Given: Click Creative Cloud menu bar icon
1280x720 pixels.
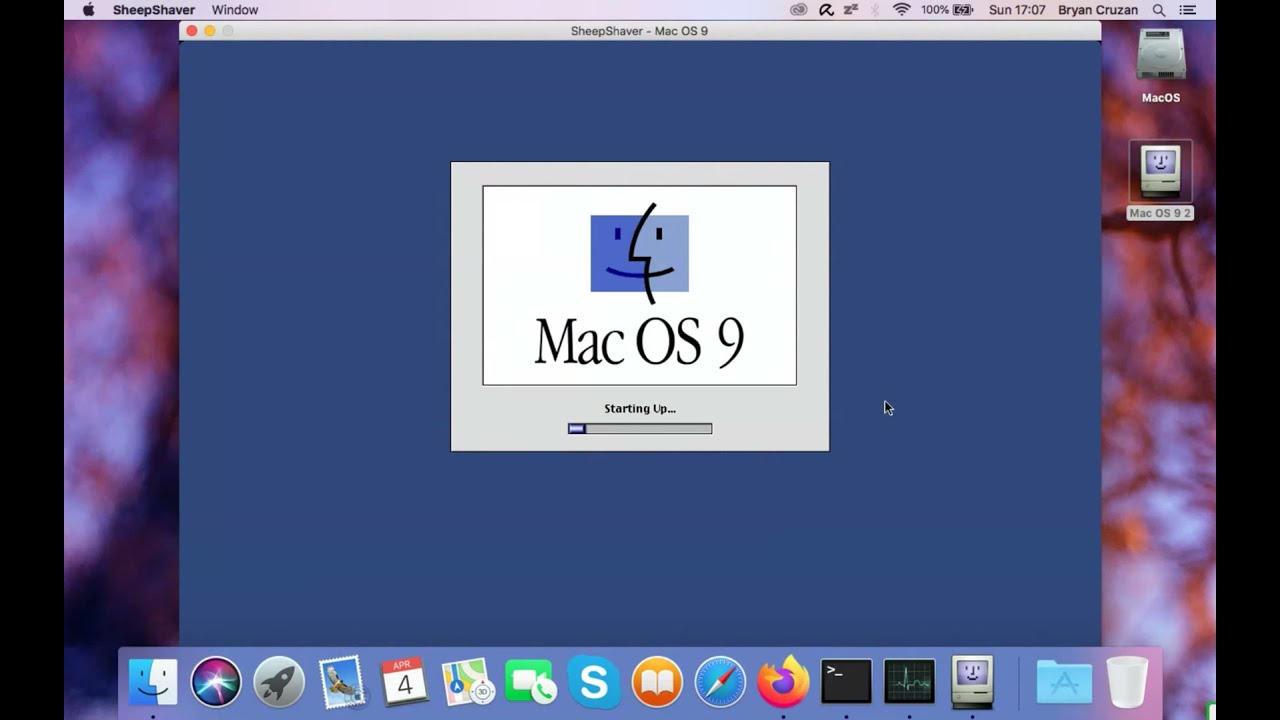Looking at the screenshot, I should 798,10.
